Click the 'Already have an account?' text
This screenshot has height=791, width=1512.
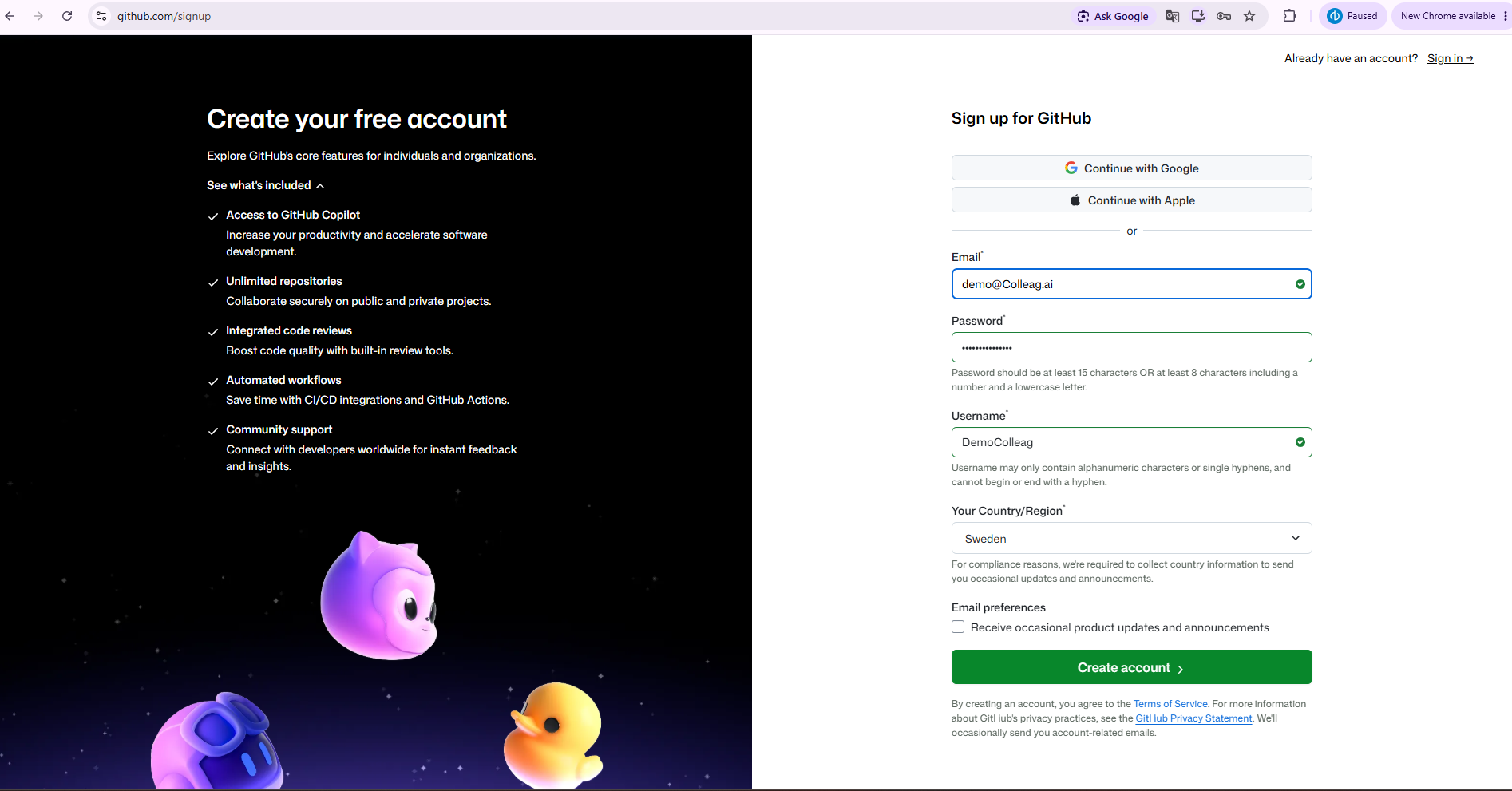coord(1351,58)
